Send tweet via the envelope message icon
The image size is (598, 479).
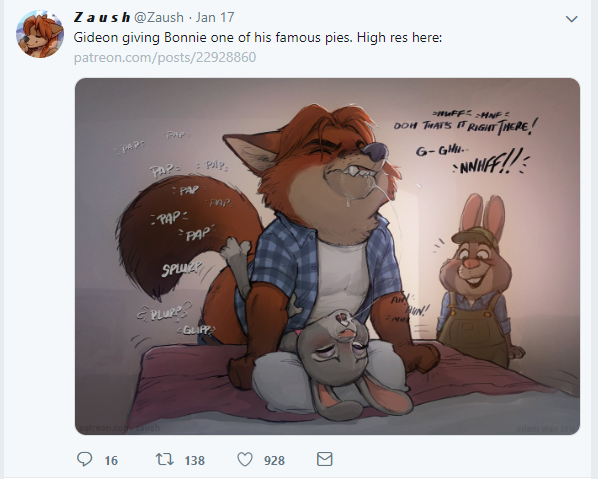click(325, 459)
